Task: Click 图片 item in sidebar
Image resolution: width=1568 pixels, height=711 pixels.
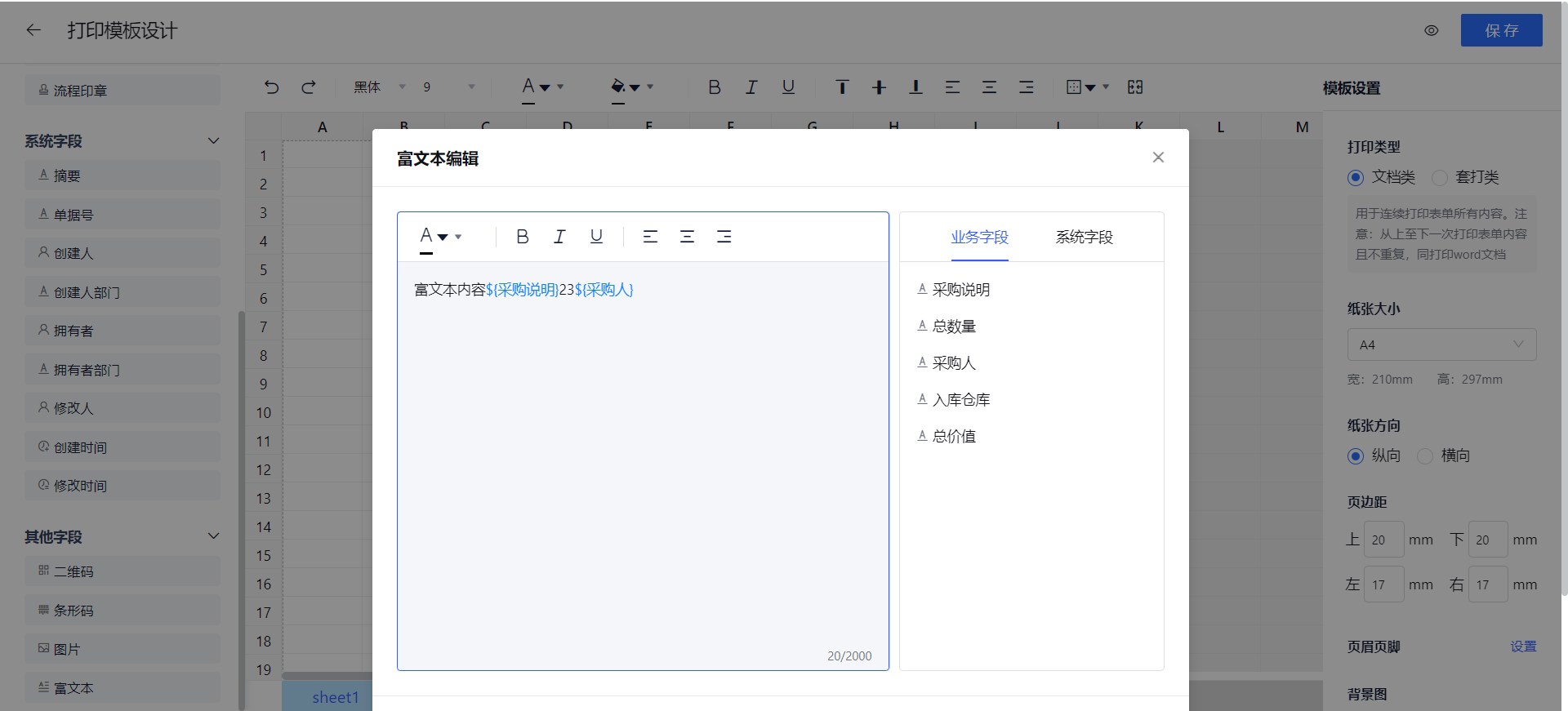Action: point(122,649)
